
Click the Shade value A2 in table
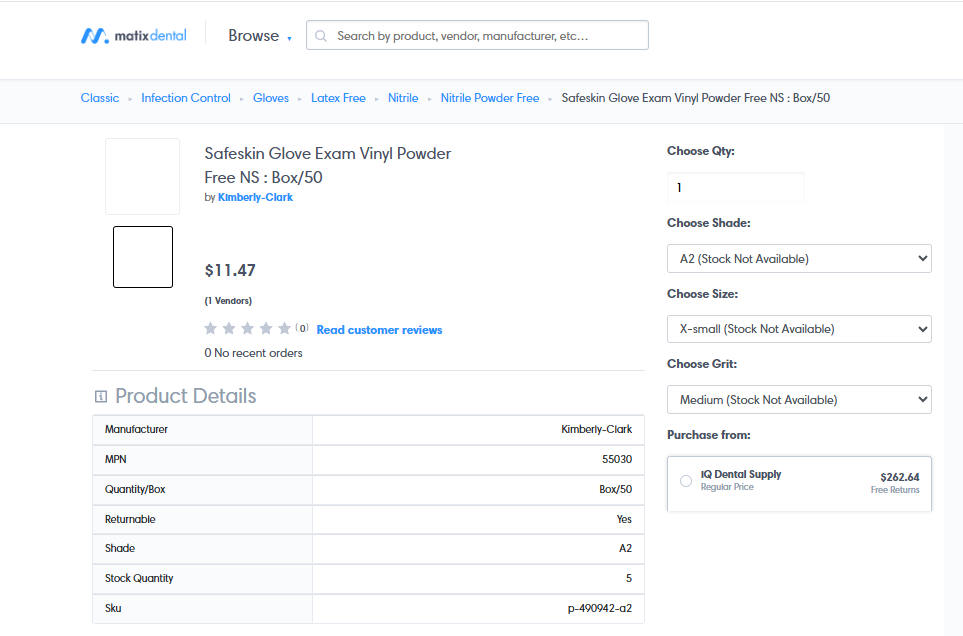tap(625, 548)
